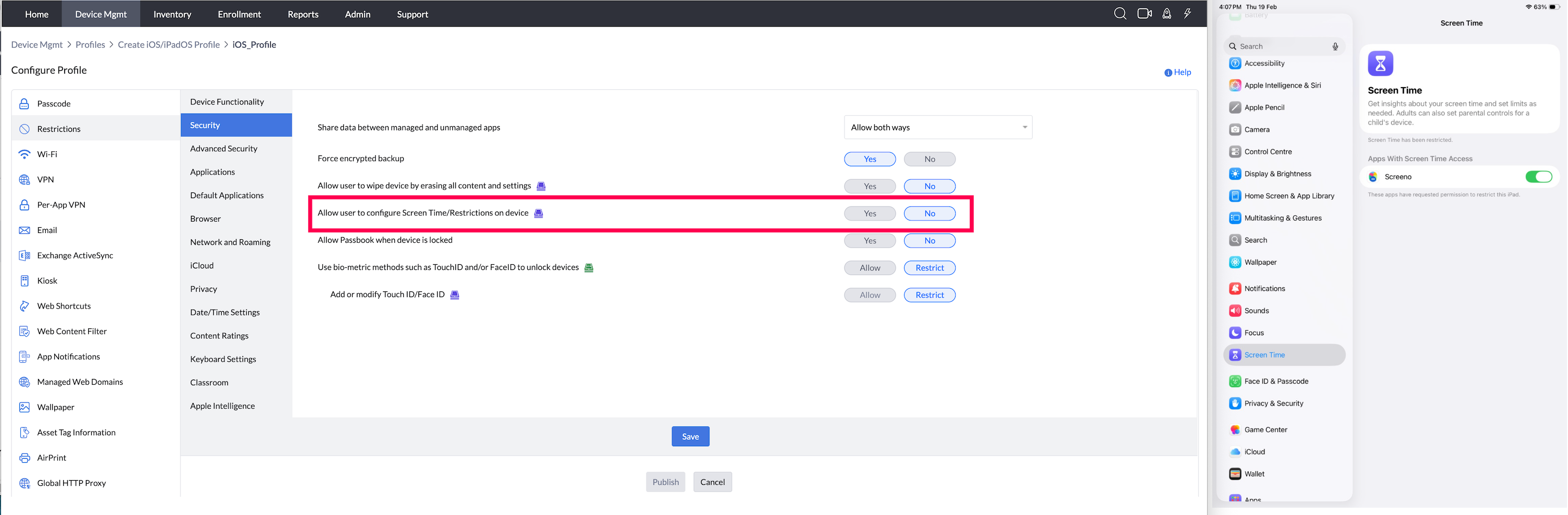This screenshot has width=1568, height=515.
Task: Open Exchange ActiveSync configuration
Action: (x=74, y=255)
